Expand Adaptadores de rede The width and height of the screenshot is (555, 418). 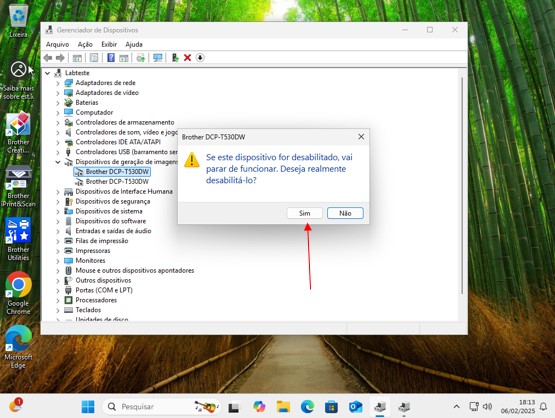coord(58,83)
